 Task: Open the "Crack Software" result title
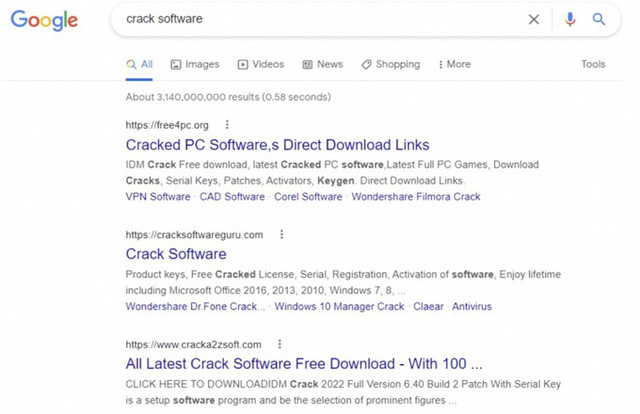click(x=176, y=254)
